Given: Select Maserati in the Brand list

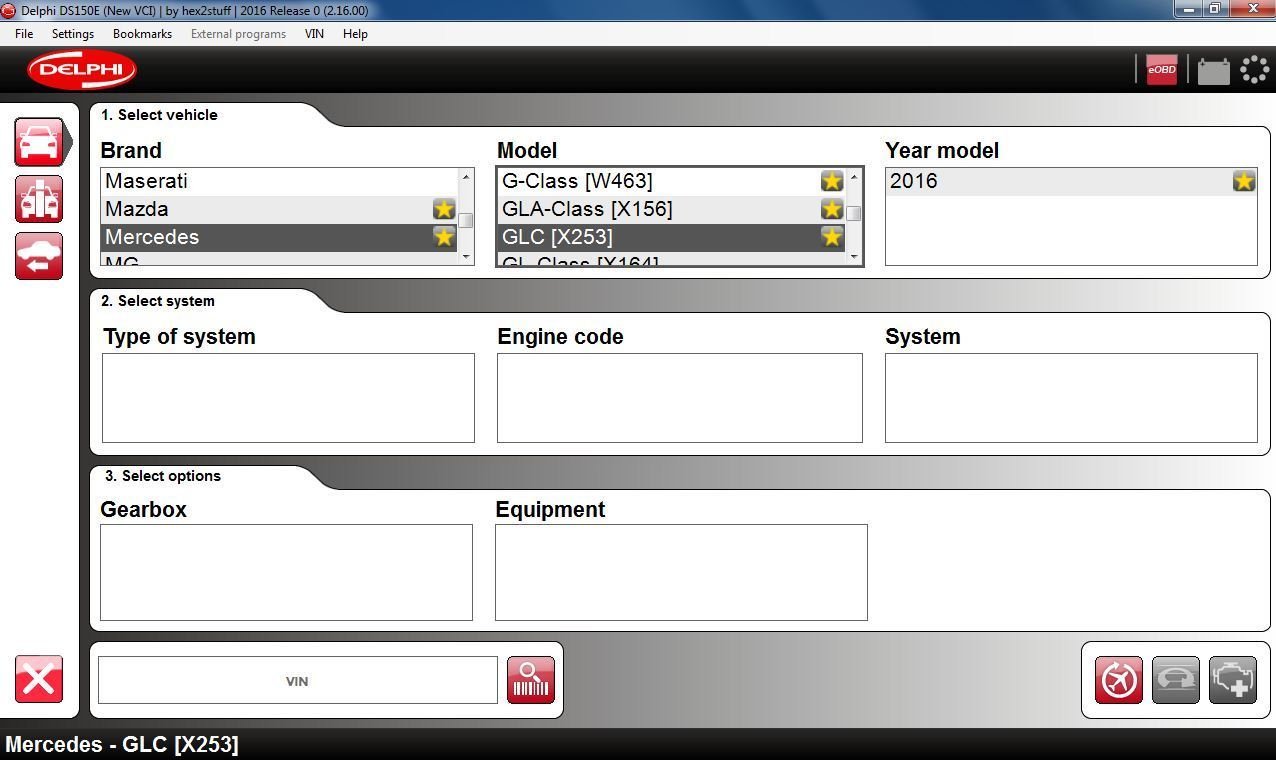Looking at the screenshot, I should [147, 181].
